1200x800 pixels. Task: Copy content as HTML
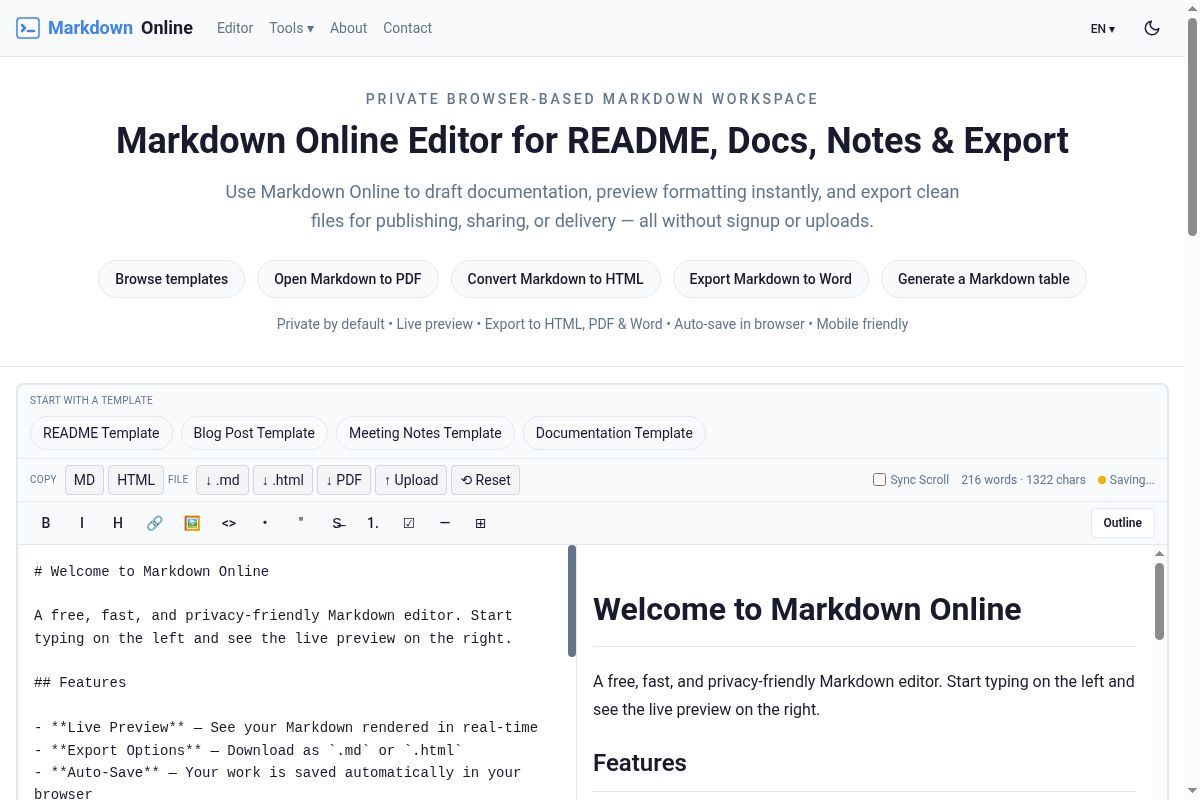coord(136,480)
